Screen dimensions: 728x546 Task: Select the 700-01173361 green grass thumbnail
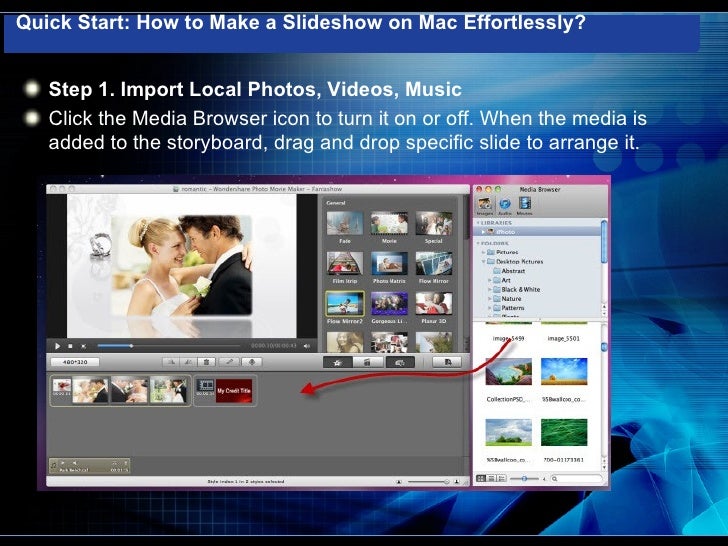point(564,432)
